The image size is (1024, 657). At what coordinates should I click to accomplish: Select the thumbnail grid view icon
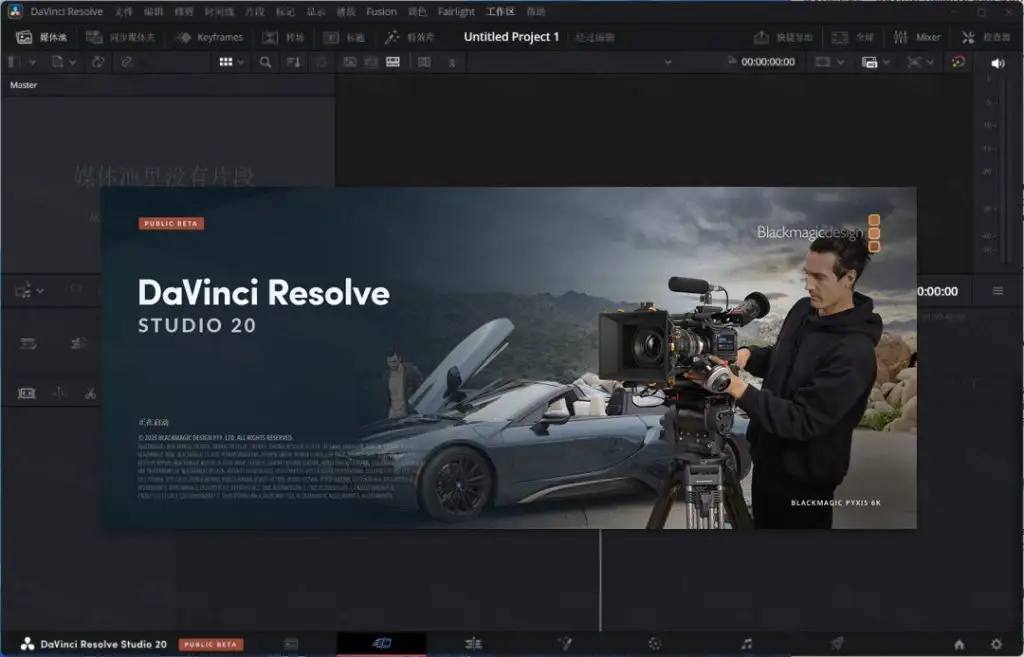coord(225,62)
